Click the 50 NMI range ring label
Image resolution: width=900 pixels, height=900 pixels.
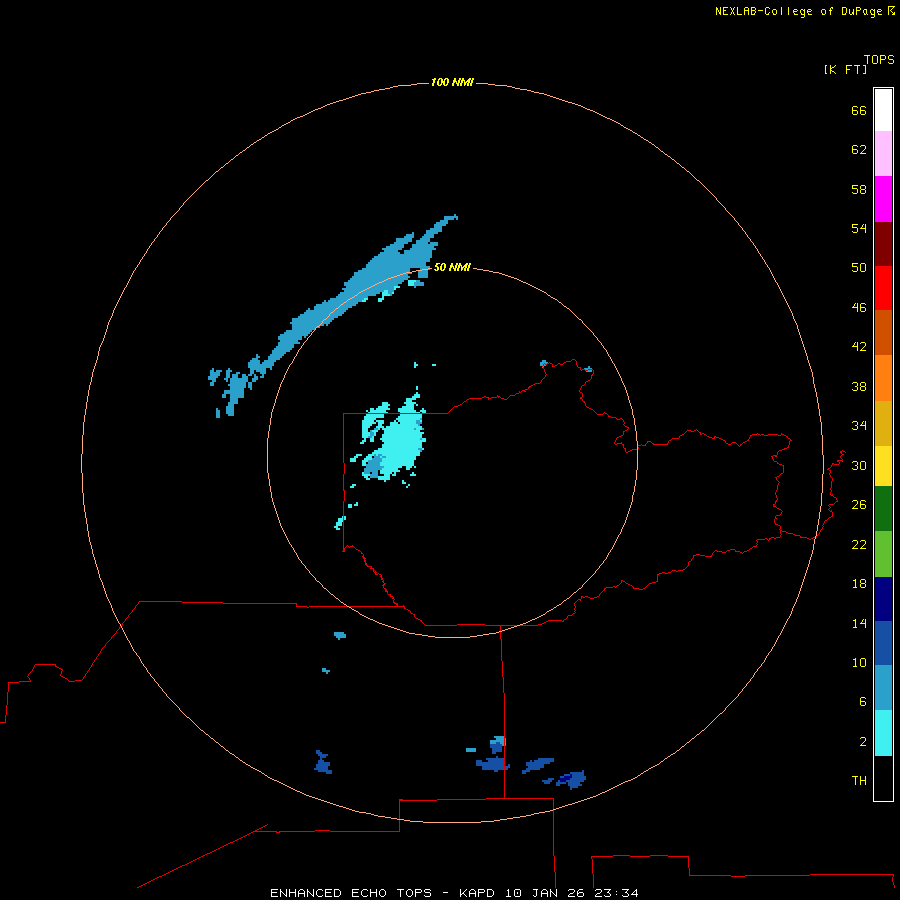(452, 267)
